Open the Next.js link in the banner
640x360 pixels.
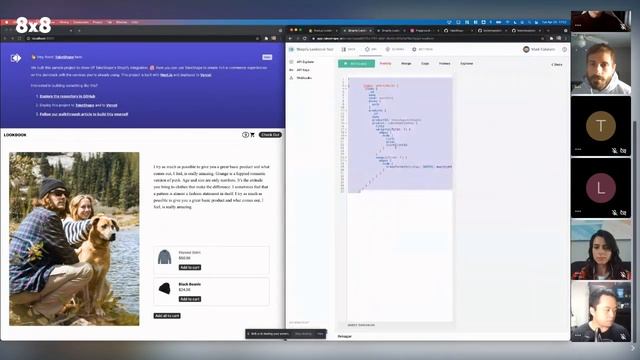(166, 75)
